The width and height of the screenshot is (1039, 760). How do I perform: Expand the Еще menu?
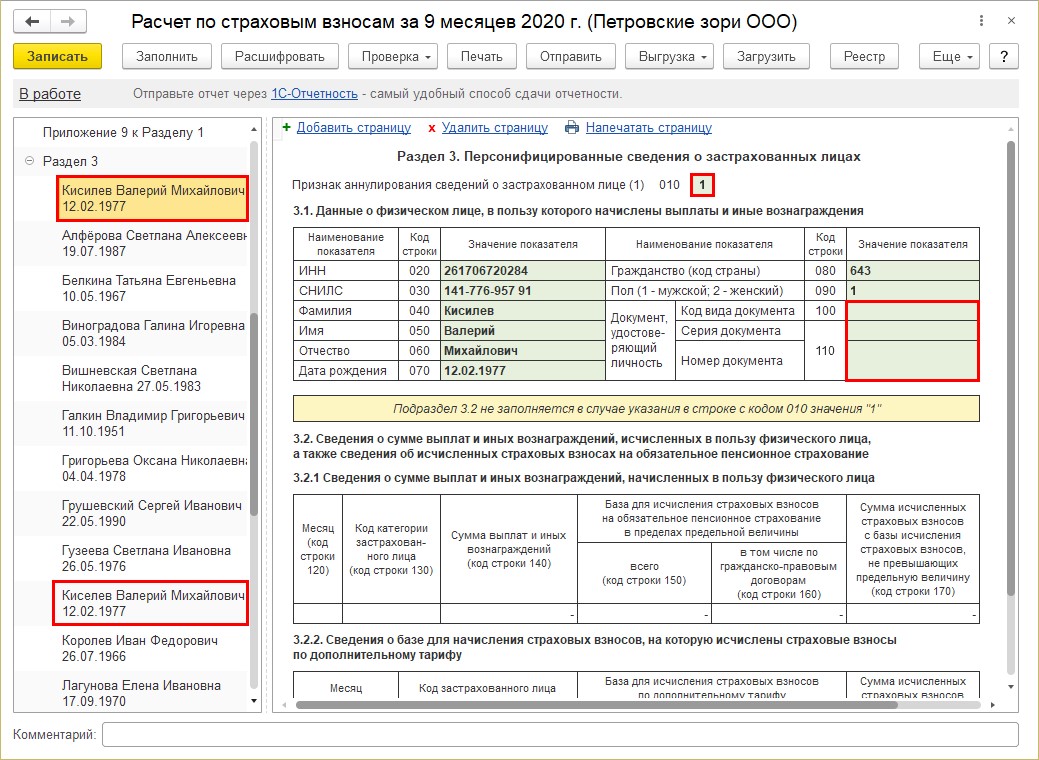(950, 56)
